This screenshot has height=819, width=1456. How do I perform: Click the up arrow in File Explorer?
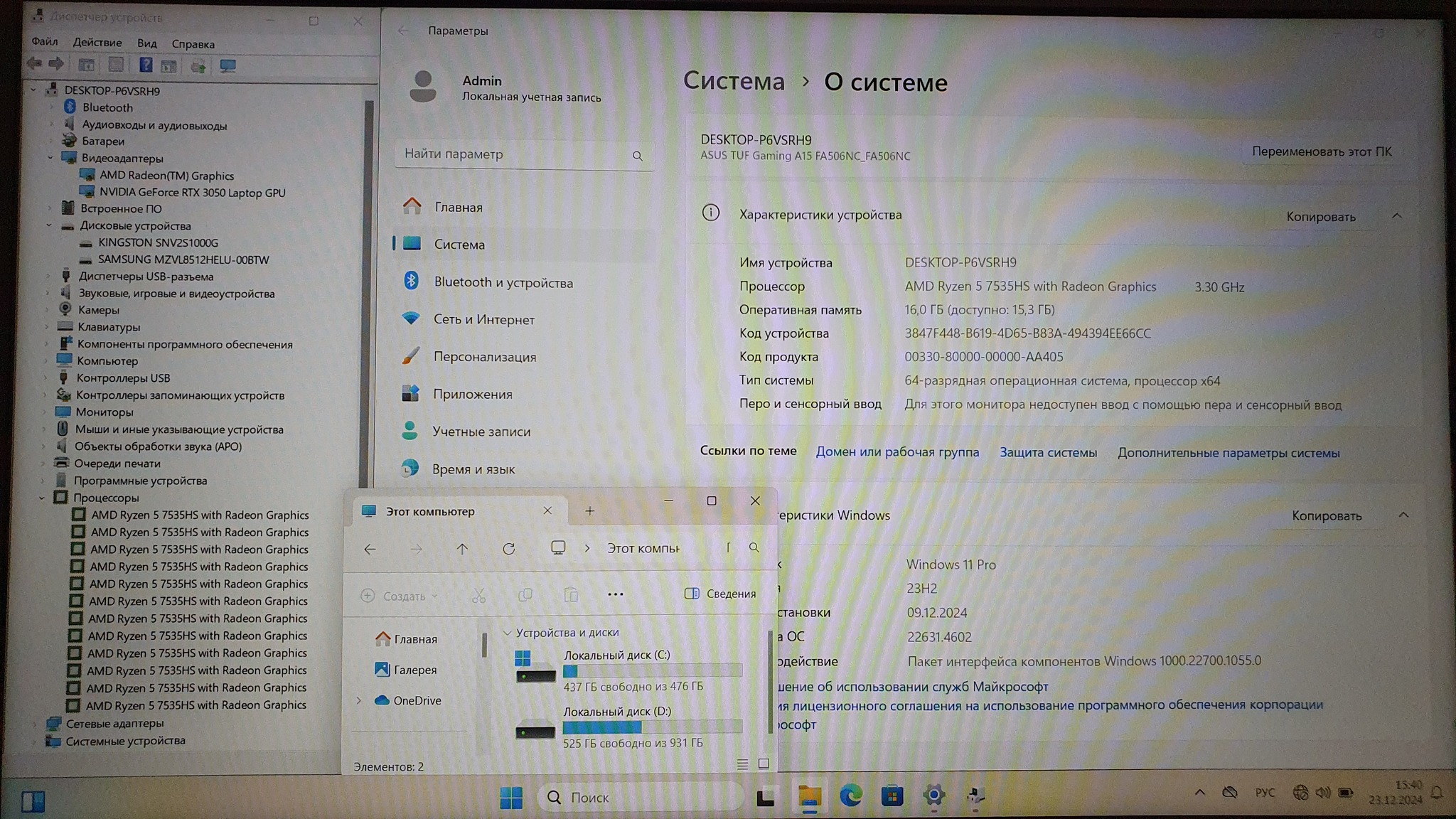tap(462, 549)
